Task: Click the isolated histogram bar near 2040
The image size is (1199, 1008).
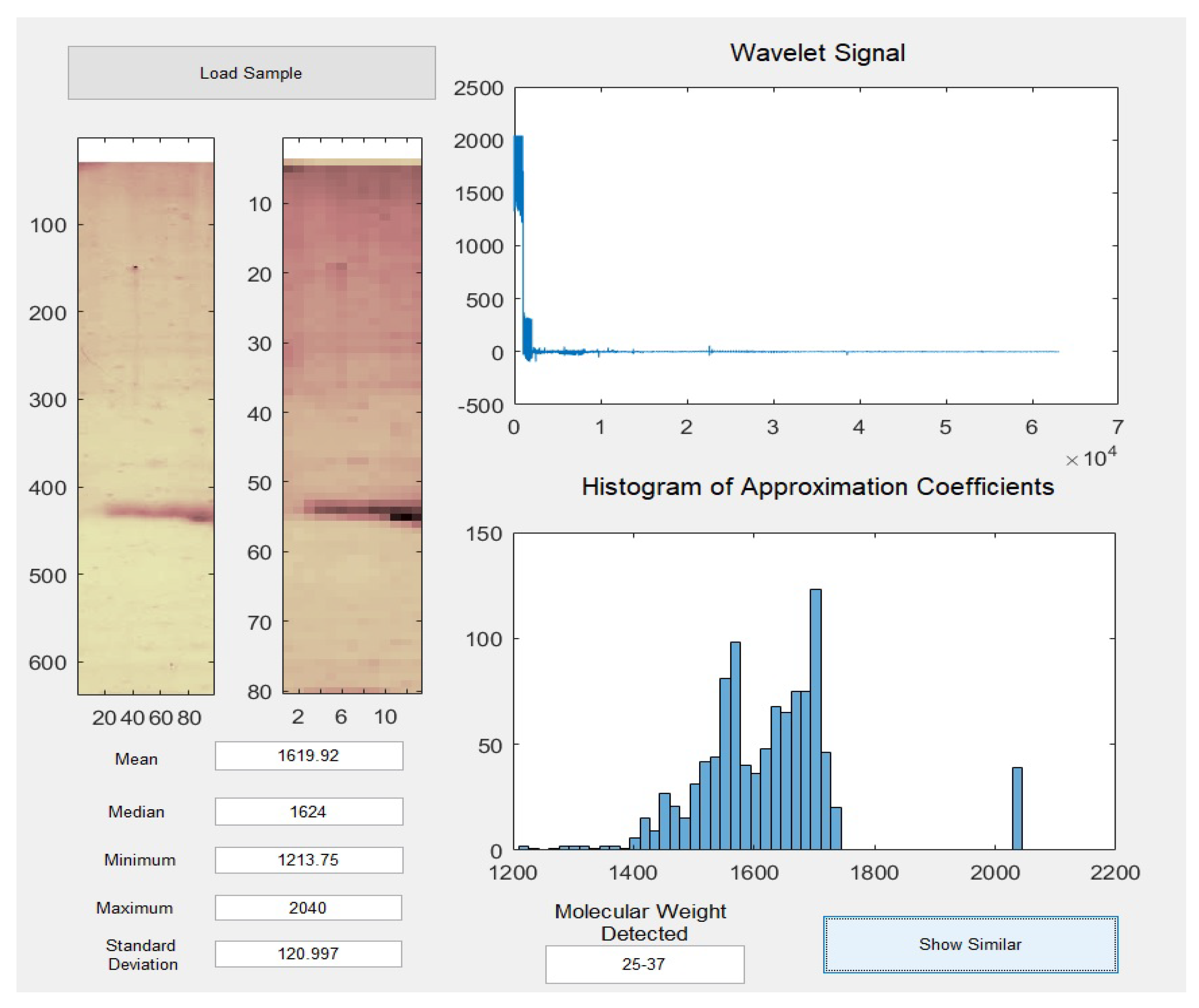Action: [x=1017, y=808]
